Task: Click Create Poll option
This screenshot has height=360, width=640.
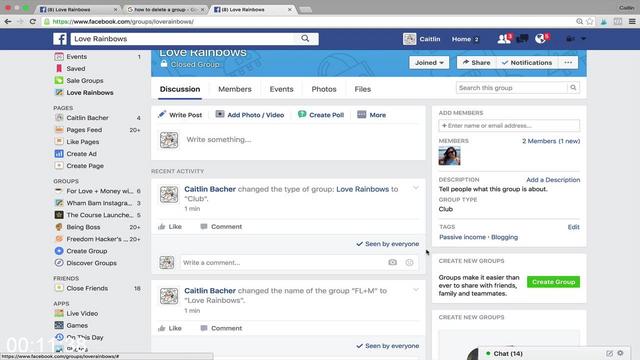Action: pos(321,115)
